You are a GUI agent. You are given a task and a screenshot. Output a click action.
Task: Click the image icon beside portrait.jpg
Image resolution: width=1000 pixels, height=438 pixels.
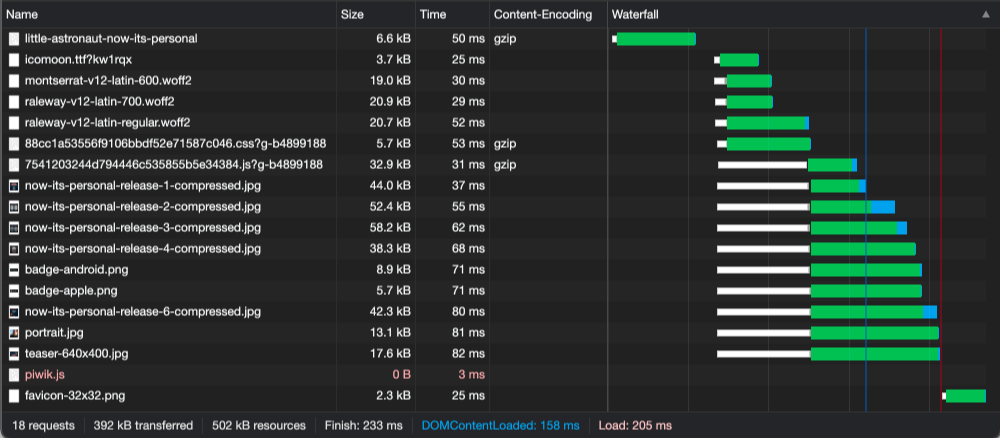pos(14,333)
